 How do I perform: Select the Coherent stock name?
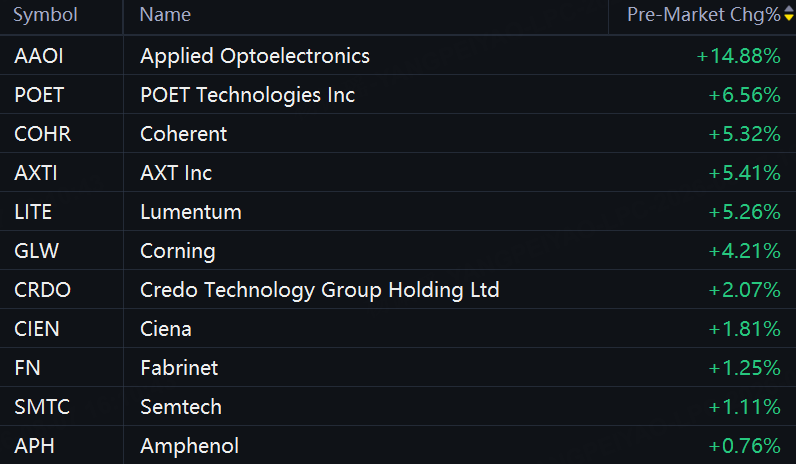[183, 134]
